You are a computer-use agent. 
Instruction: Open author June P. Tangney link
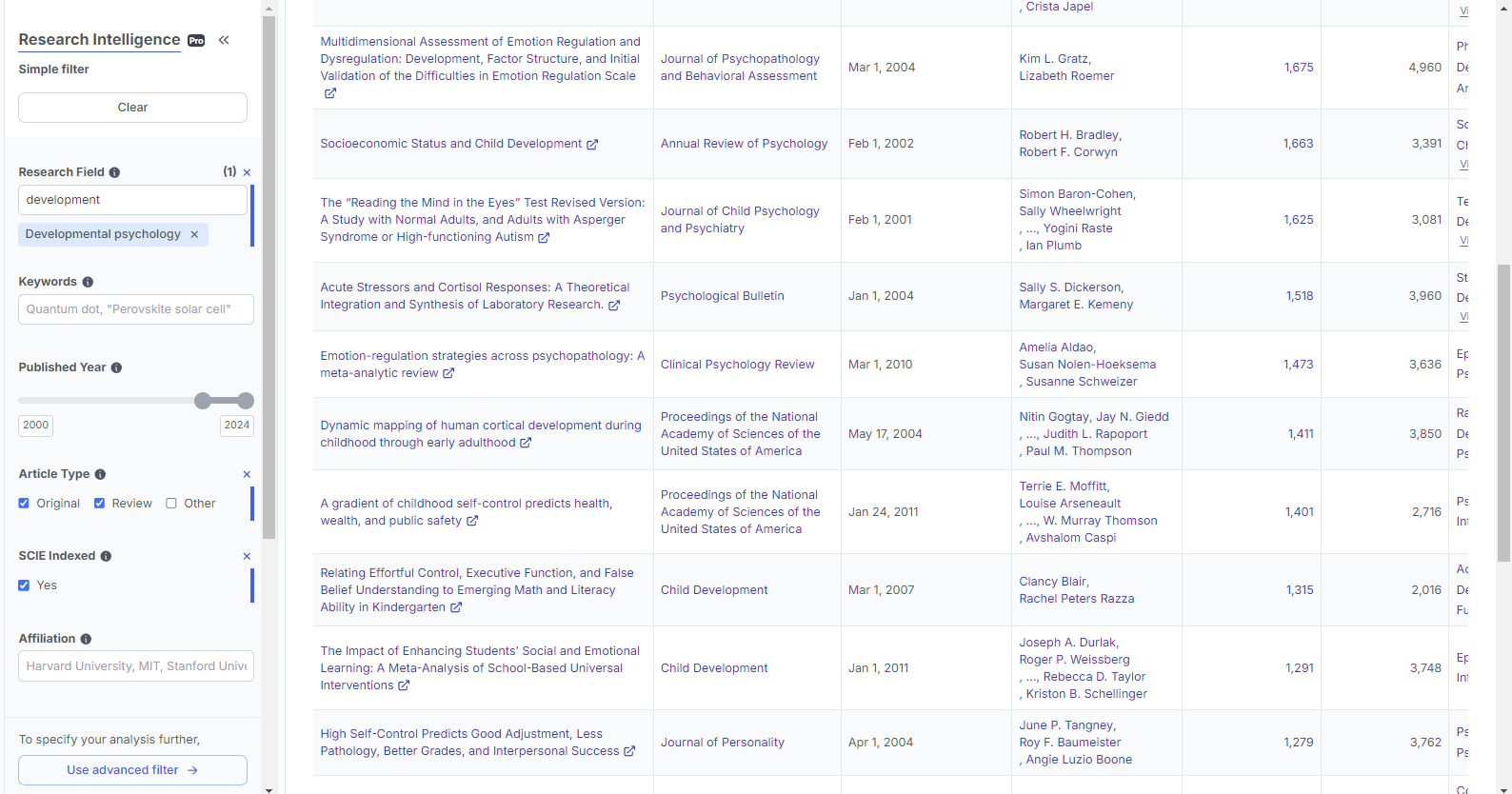tap(1066, 725)
